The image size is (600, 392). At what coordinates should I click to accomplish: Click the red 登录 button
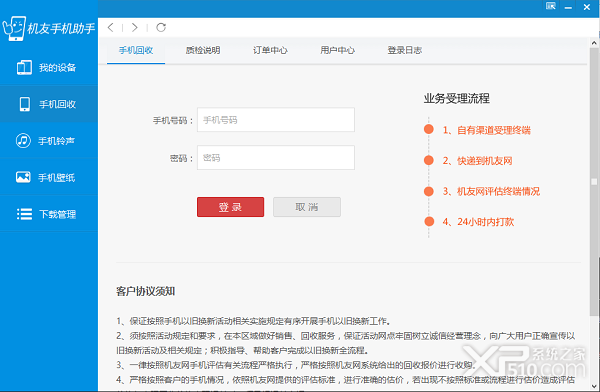pos(230,207)
